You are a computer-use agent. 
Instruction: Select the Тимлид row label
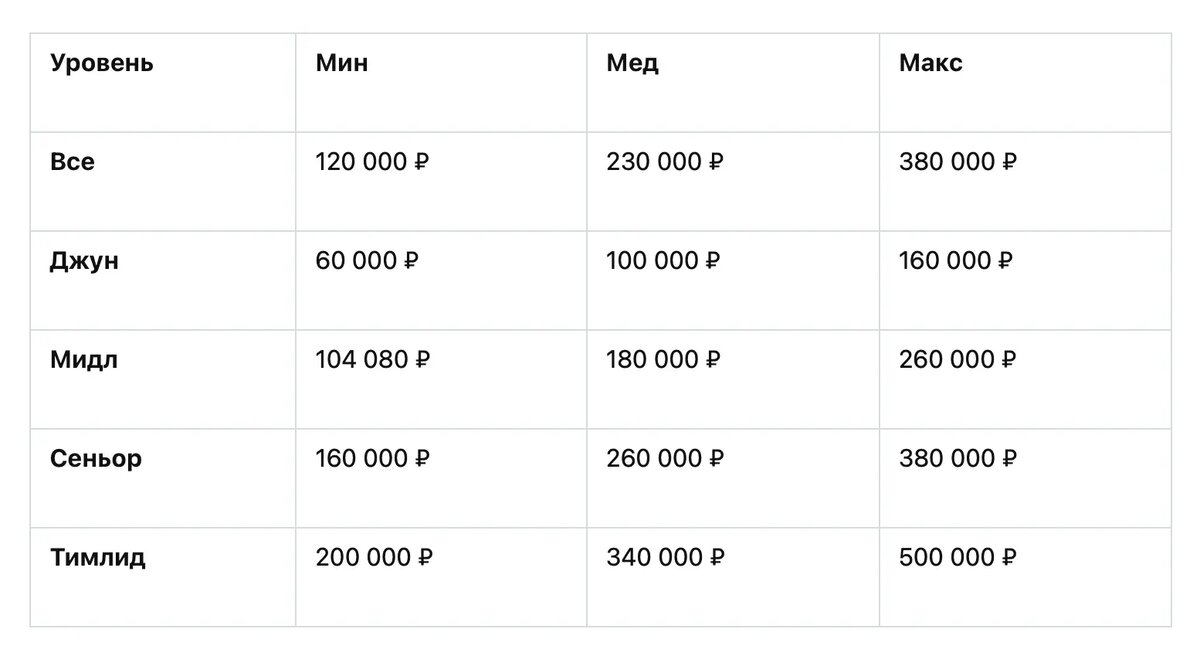pyautogui.click(x=98, y=558)
